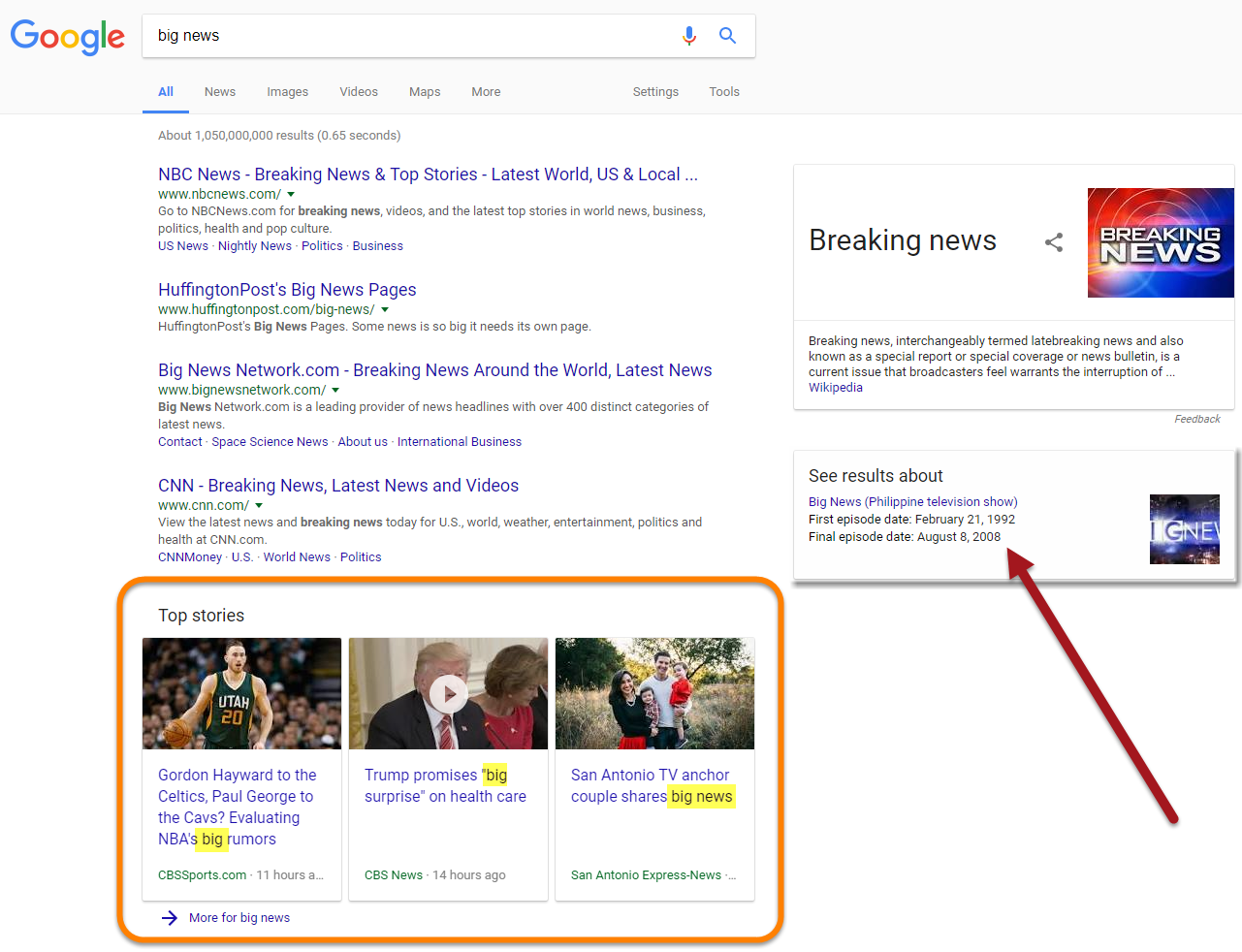Open the Wikipedia link in Breaking news panel
1242x952 pixels.
[835, 388]
